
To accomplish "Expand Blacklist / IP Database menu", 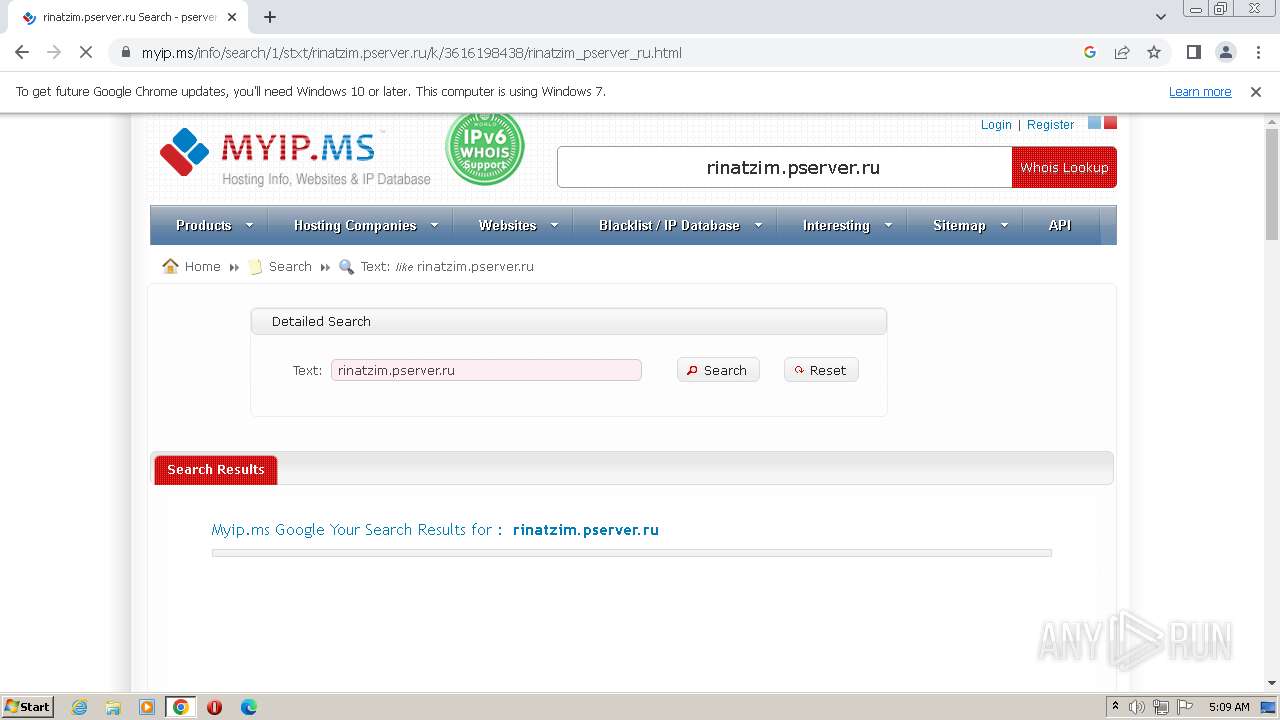I will pos(680,225).
